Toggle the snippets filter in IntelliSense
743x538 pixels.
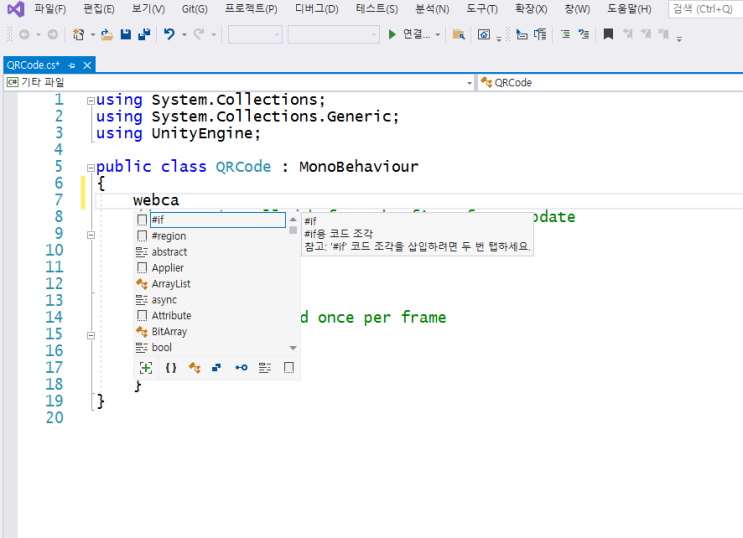click(289, 368)
